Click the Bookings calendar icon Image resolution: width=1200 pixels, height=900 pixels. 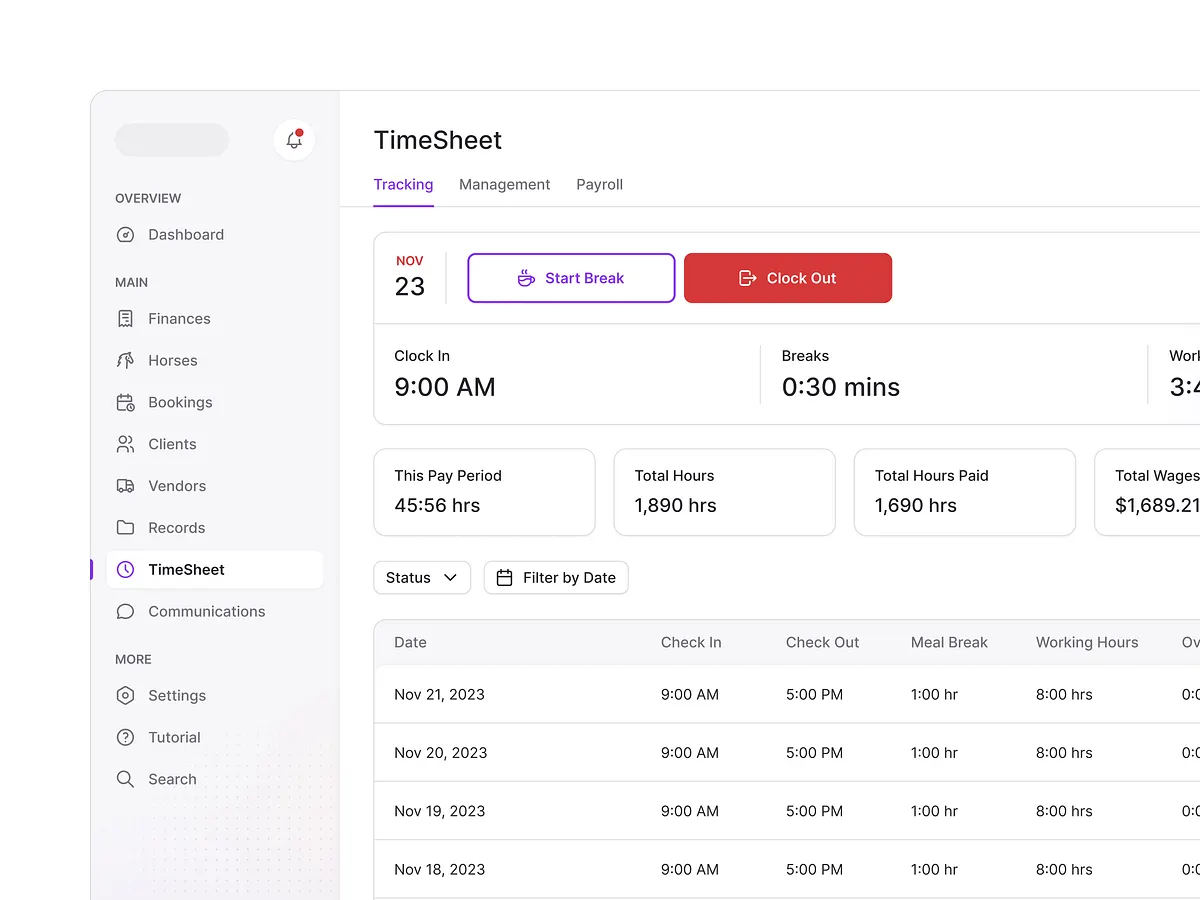(125, 402)
